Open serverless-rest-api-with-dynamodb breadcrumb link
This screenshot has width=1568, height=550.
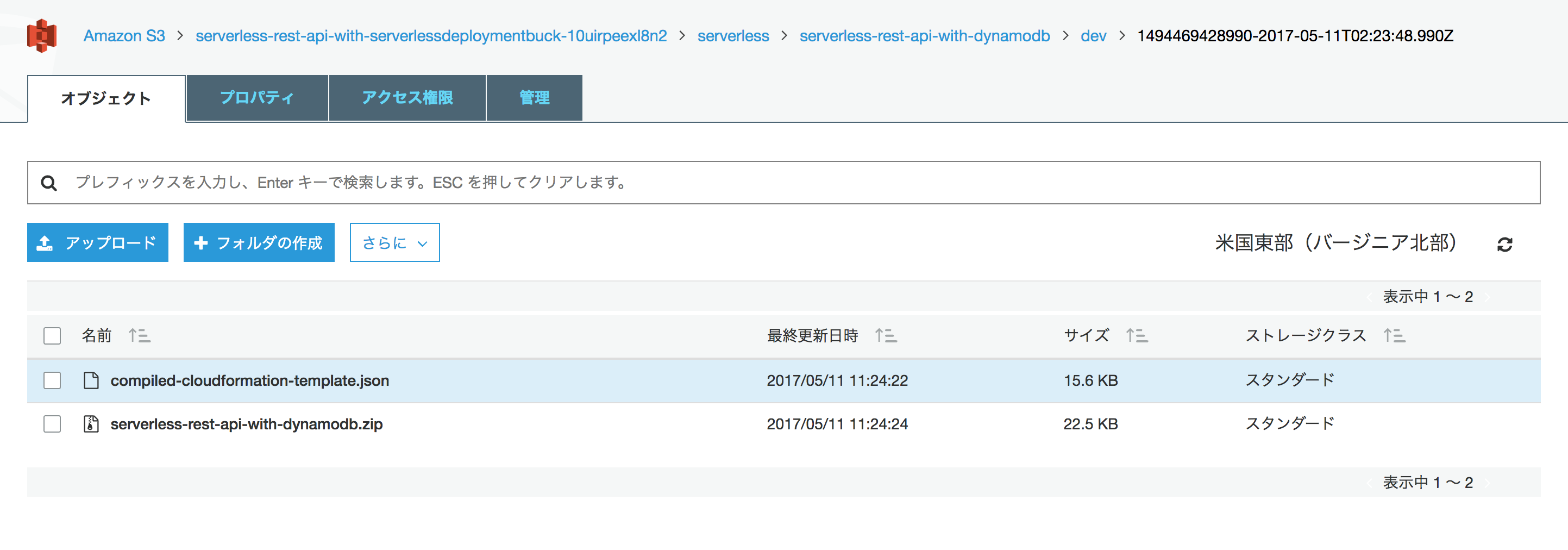925,36
